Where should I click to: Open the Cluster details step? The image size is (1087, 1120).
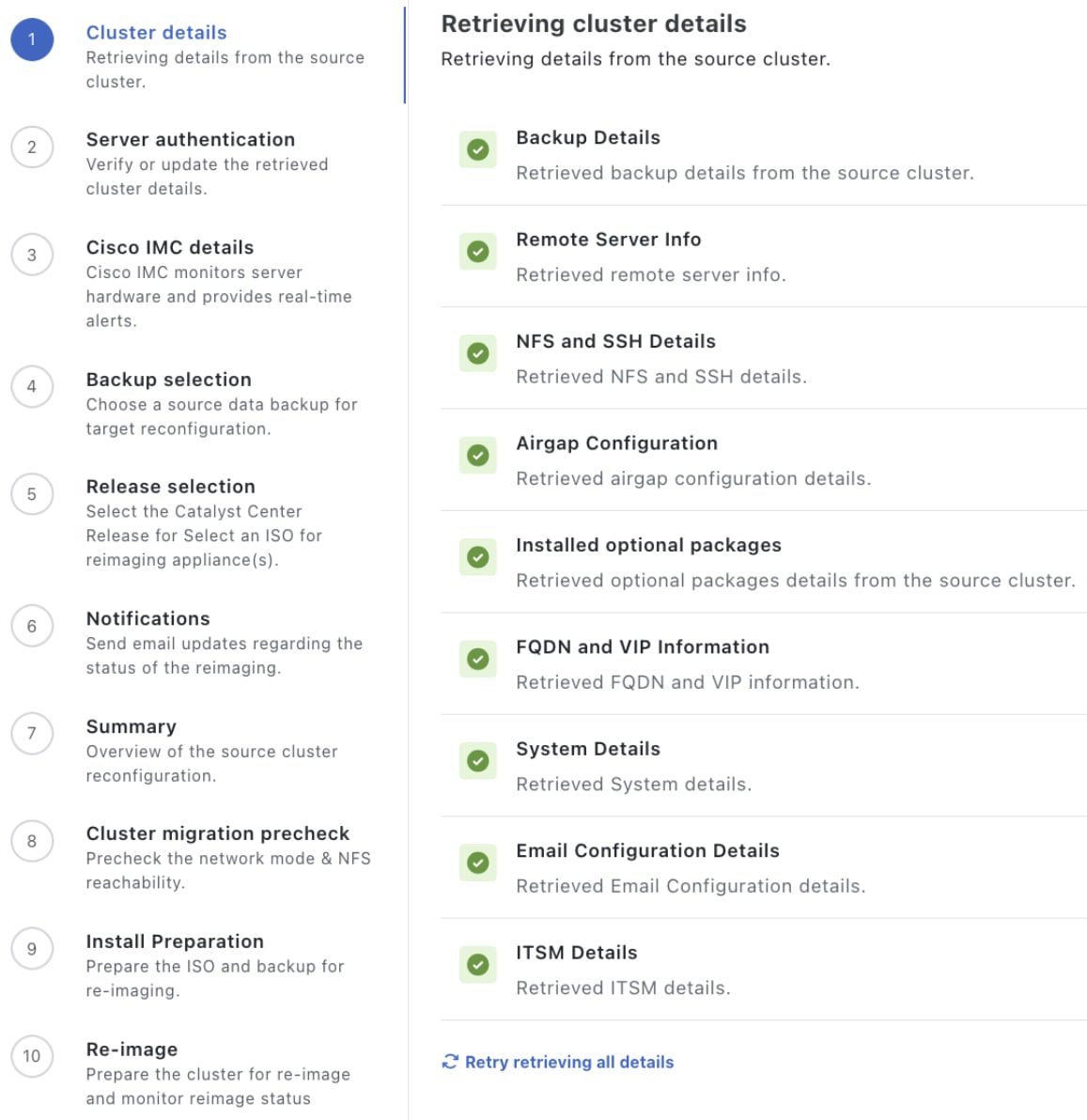tap(156, 33)
